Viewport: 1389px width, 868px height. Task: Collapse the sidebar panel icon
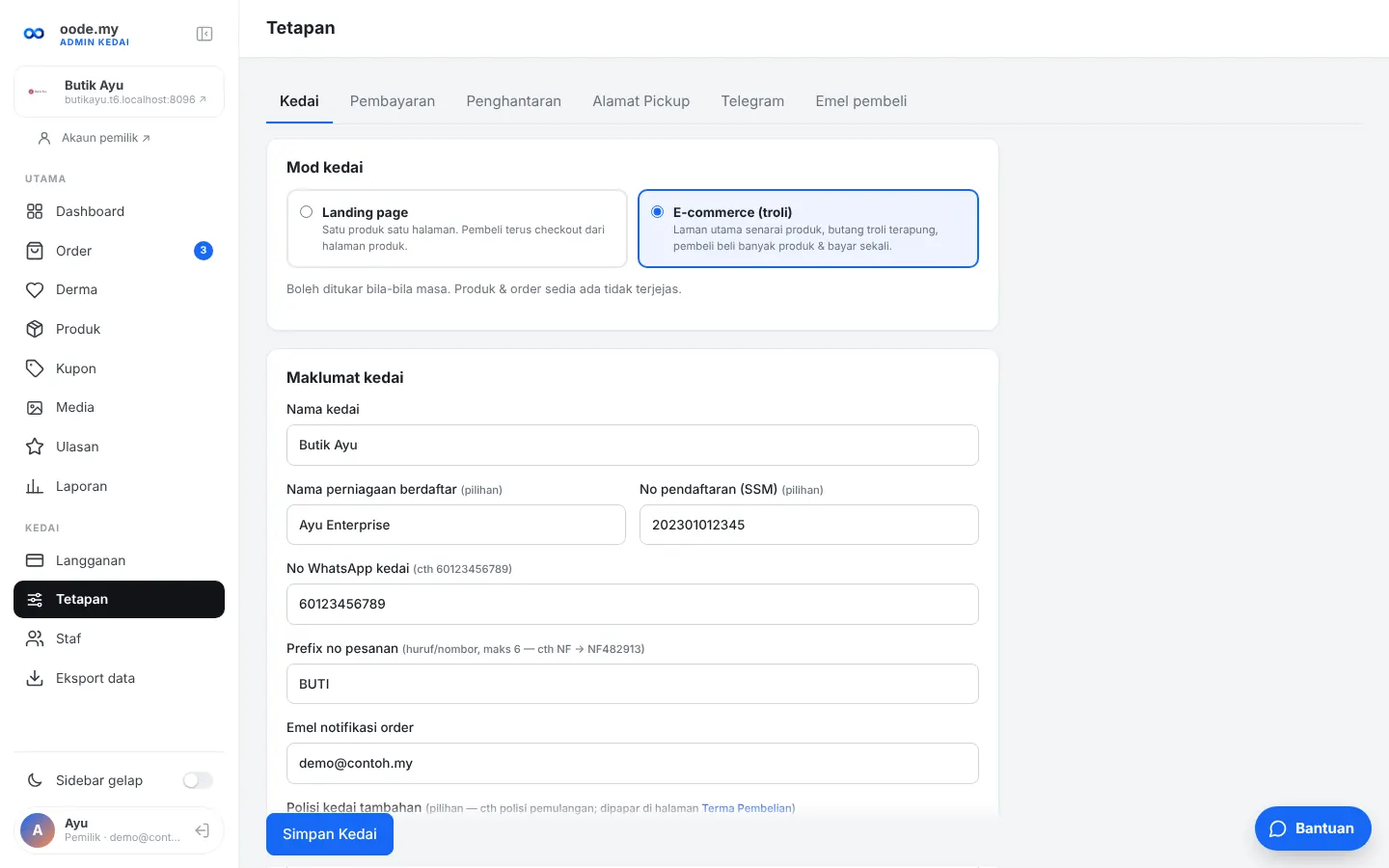(204, 34)
